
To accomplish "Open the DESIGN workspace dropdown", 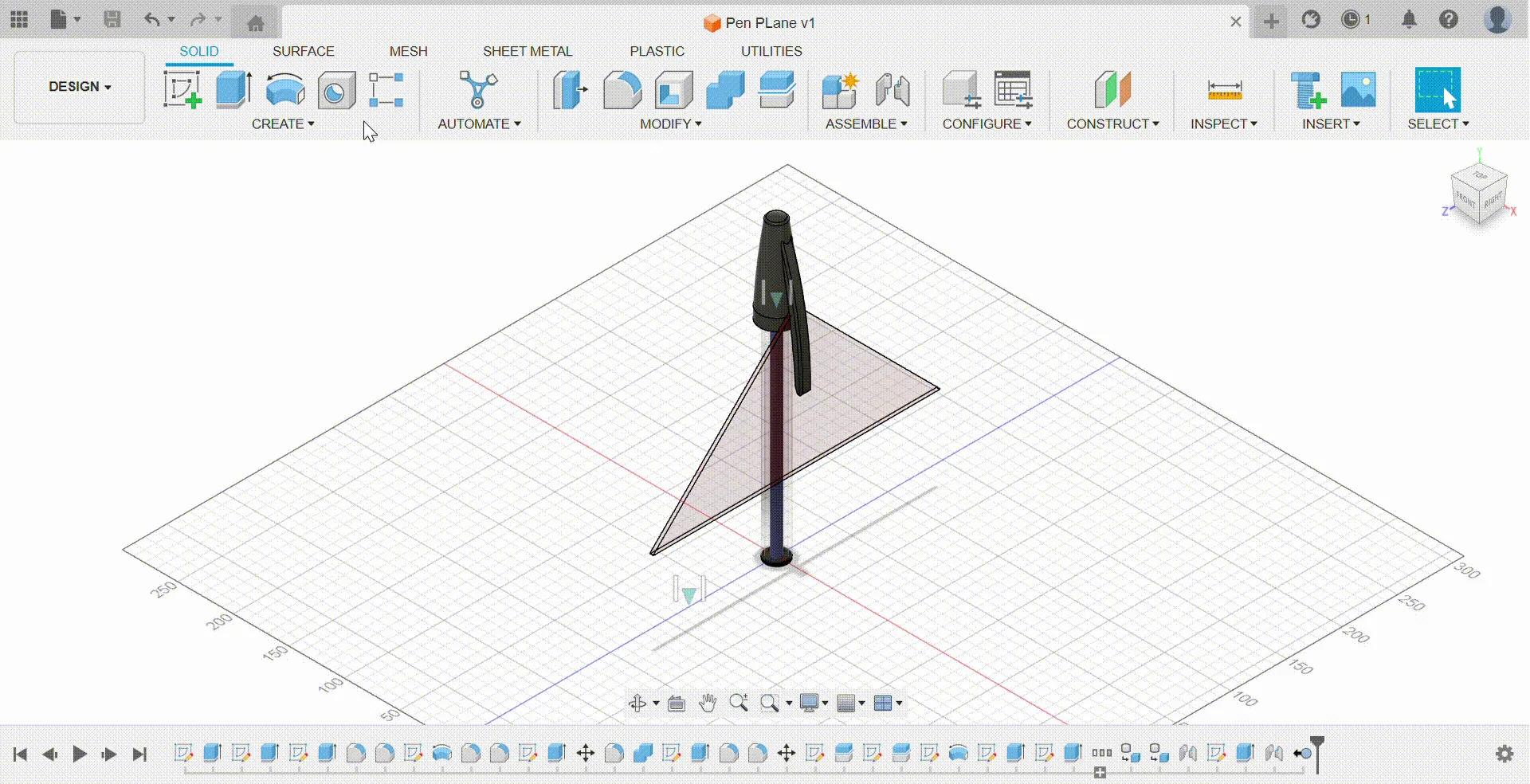I will pos(77,87).
